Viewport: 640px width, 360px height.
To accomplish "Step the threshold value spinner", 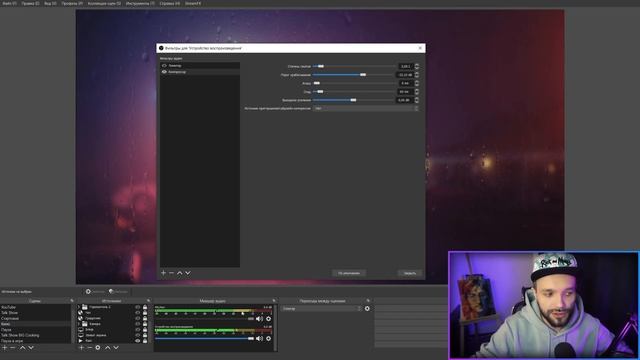I will point(417,75).
